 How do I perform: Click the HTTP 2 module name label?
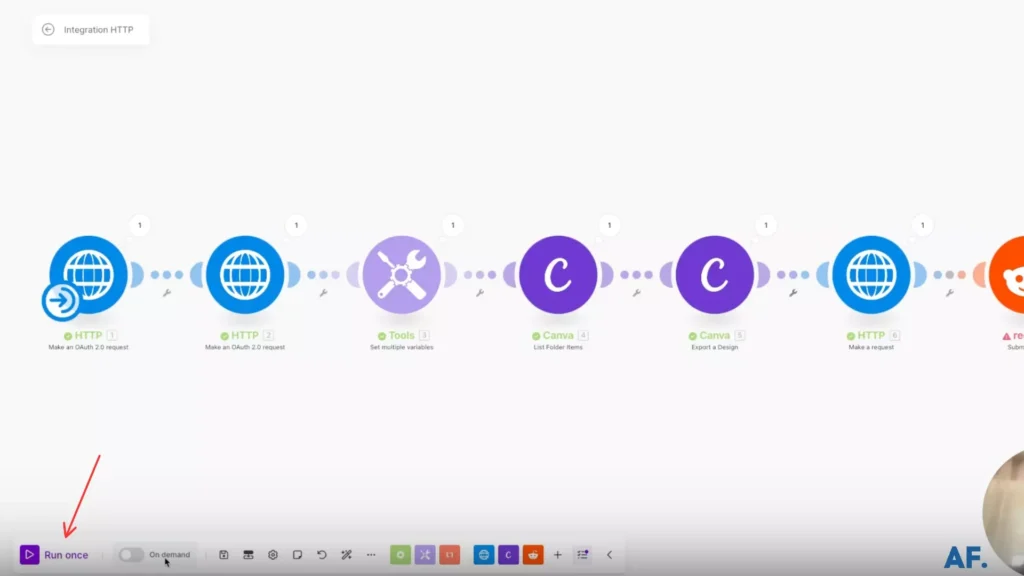245,336
